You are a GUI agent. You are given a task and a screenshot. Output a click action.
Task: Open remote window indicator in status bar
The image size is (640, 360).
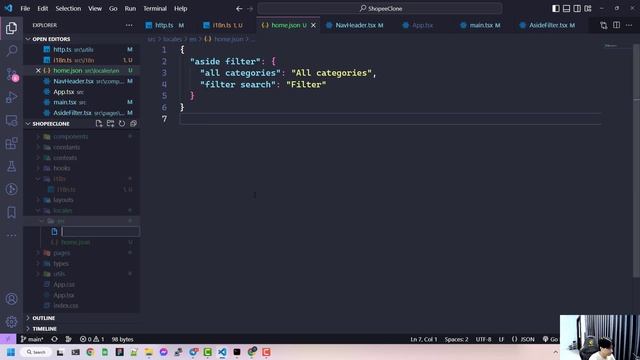pos(8,339)
